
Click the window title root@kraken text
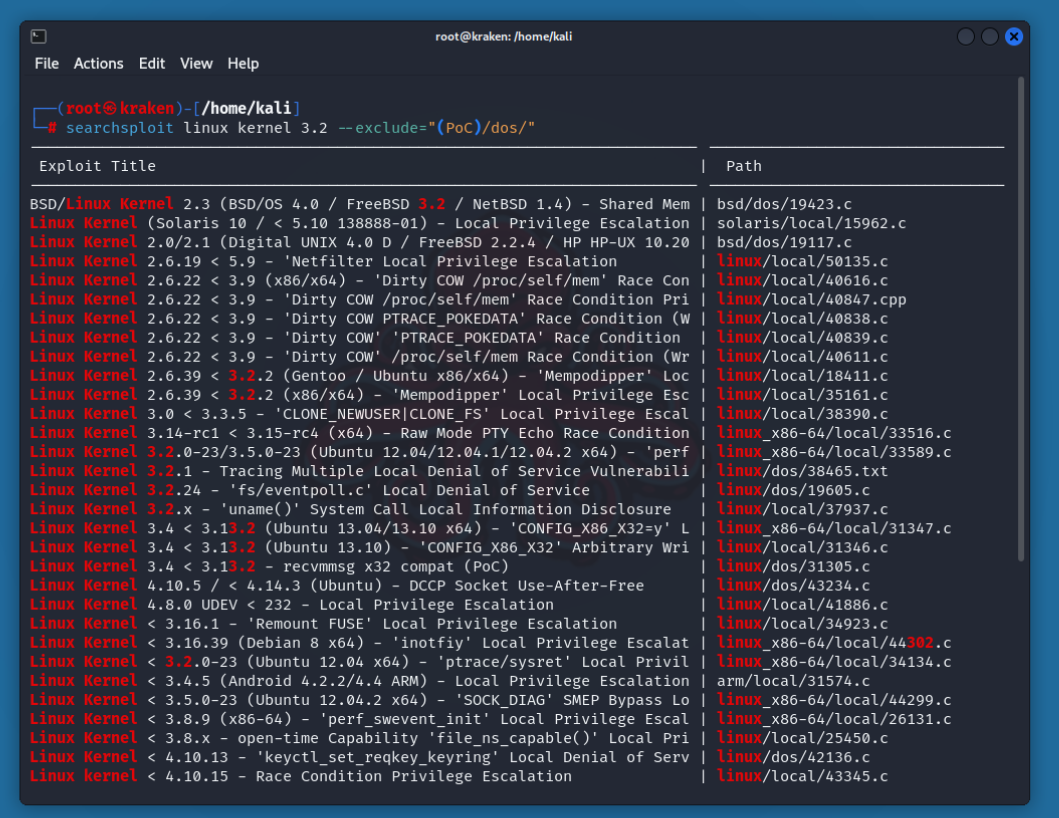(503, 36)
